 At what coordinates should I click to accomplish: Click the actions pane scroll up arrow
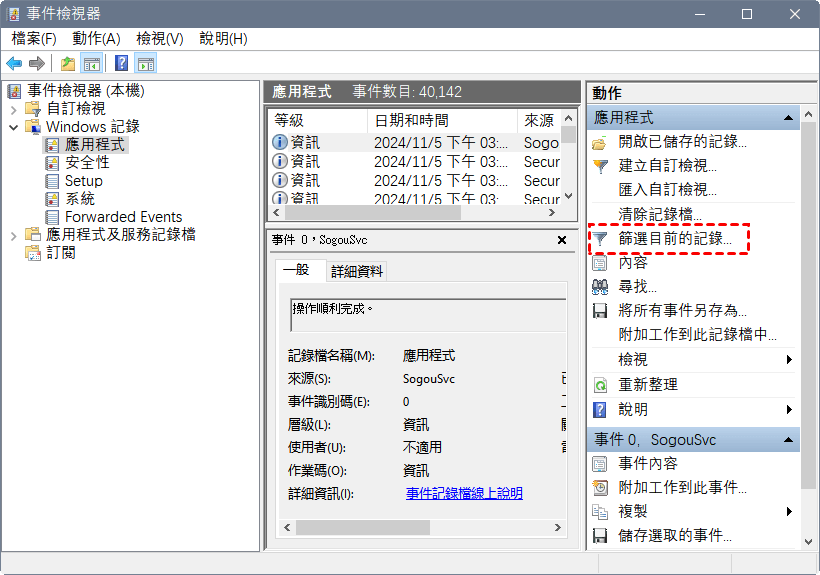(x=808, y=113)
